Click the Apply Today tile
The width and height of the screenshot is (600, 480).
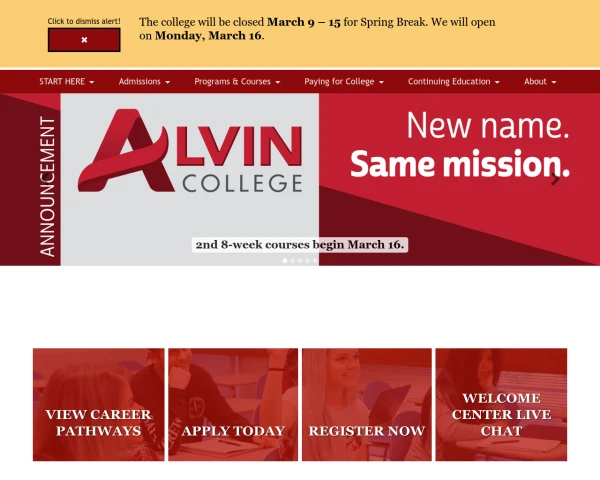(233, 405)
